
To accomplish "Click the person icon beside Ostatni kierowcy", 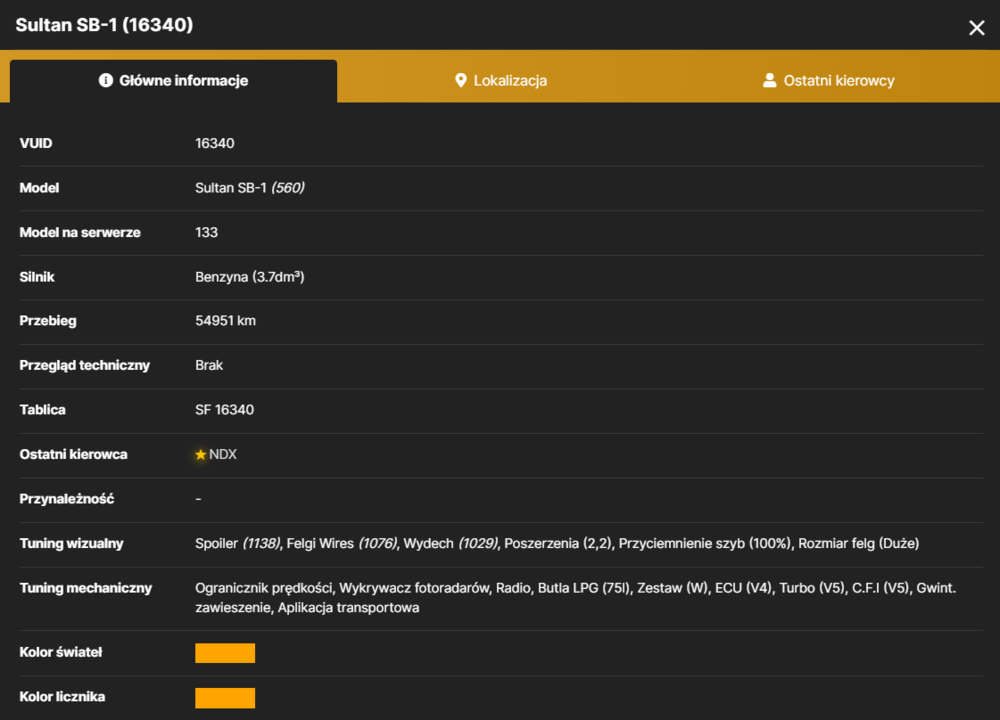I will tap(770, 80).
